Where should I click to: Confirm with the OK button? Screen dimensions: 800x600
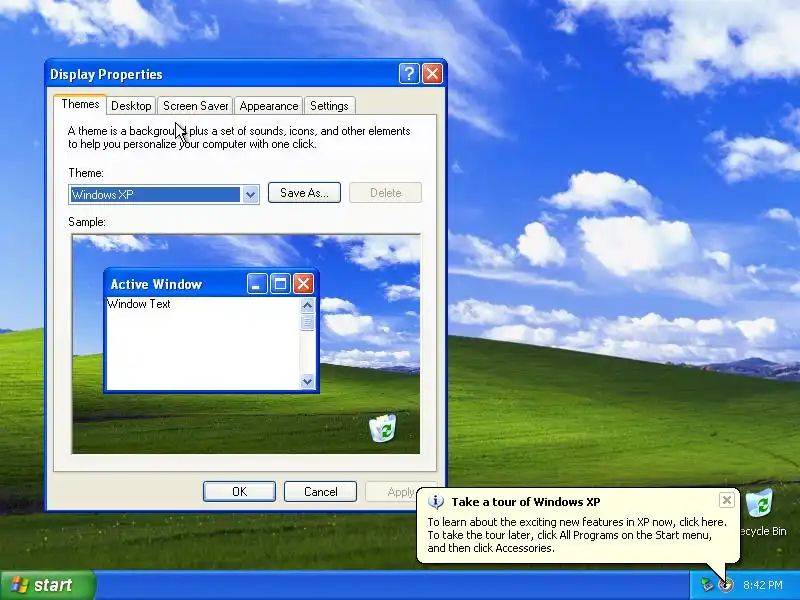(239, 491)
